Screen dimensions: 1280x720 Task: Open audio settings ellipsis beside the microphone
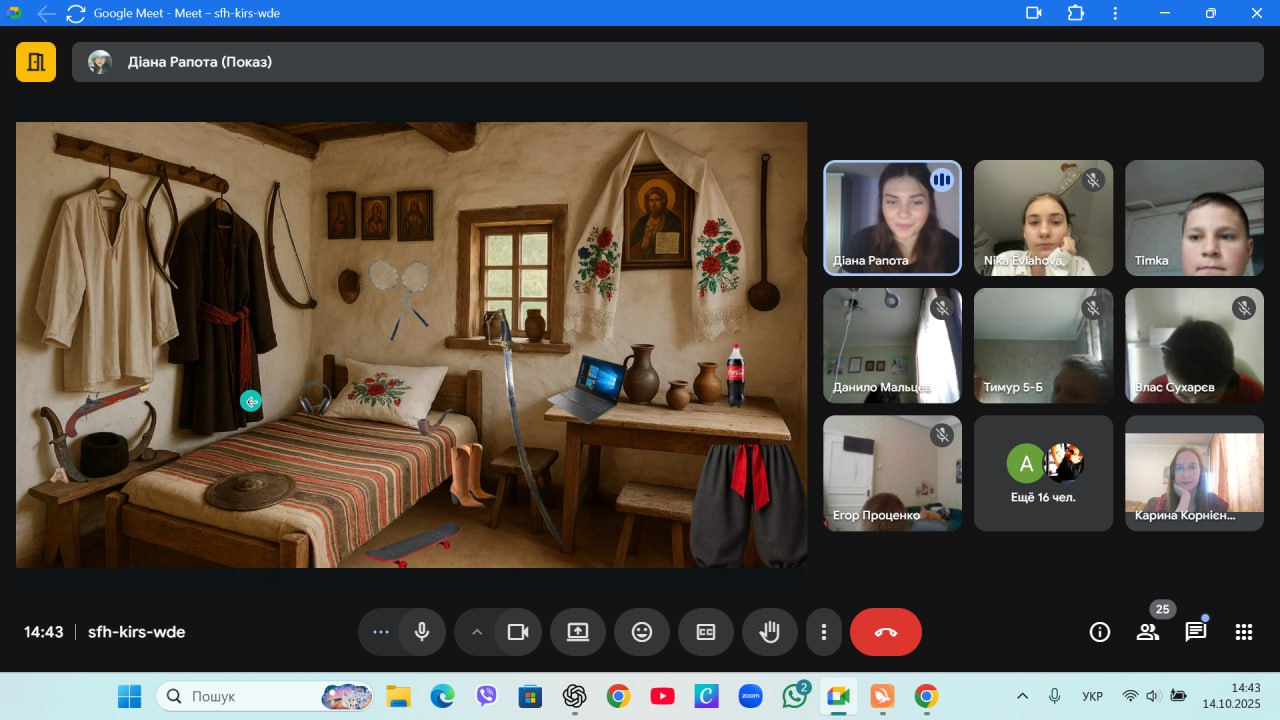pyautogui.click(x=380, y=632)
